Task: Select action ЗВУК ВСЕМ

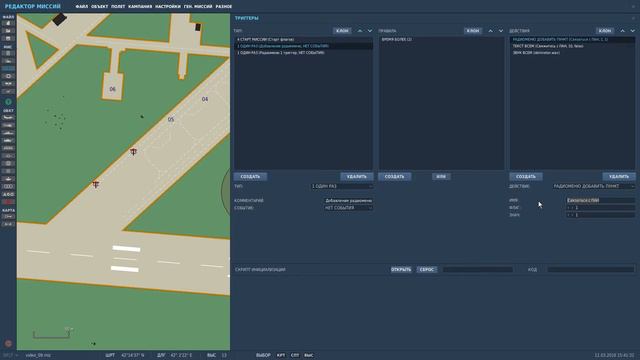Action: [x=572, y=53]
